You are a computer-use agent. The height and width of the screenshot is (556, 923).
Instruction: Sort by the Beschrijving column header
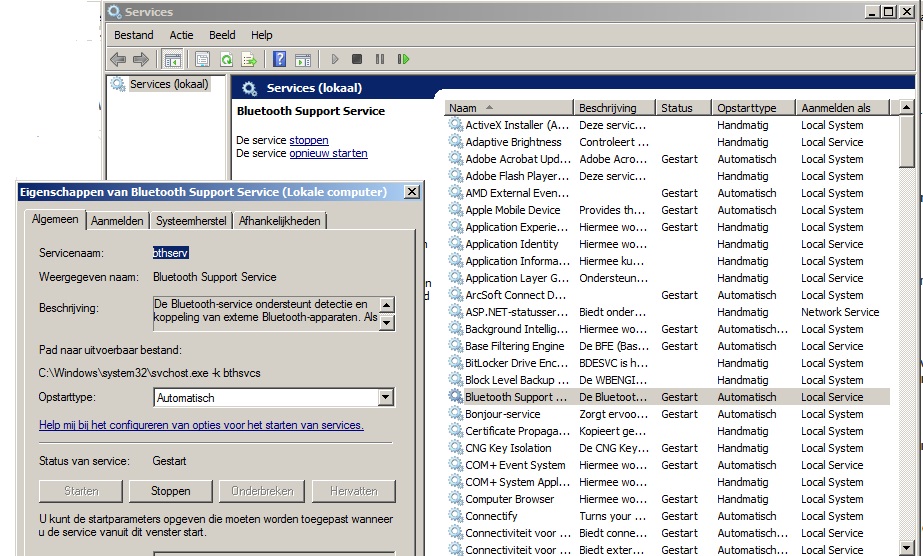pyautogui.click(x=614, y=108)
